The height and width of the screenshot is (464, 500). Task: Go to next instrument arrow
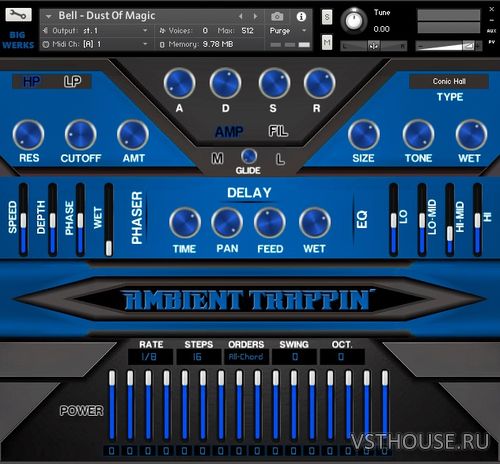tap(255, 16)
